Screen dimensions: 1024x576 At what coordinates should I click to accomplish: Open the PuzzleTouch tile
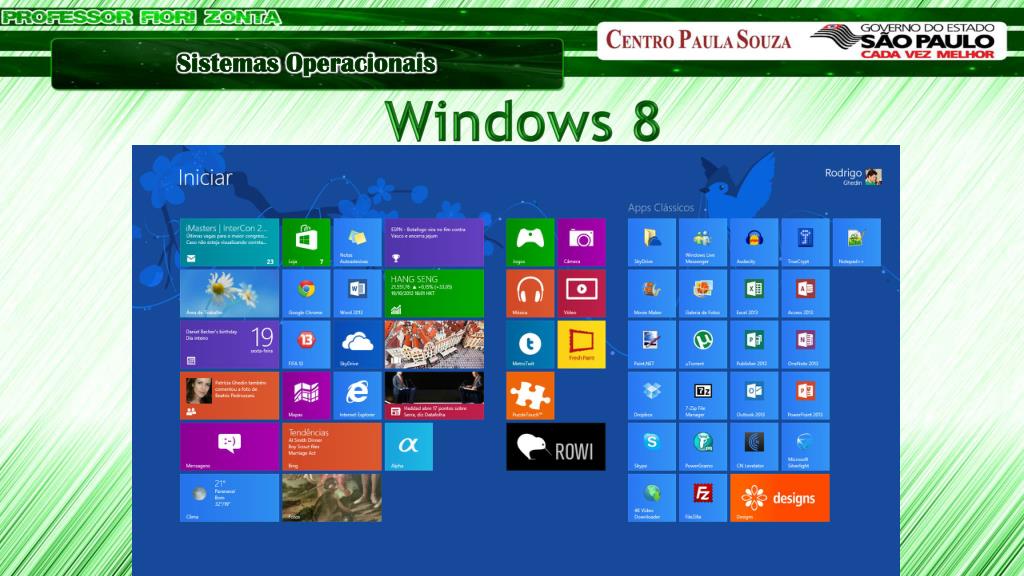[530, 396]
